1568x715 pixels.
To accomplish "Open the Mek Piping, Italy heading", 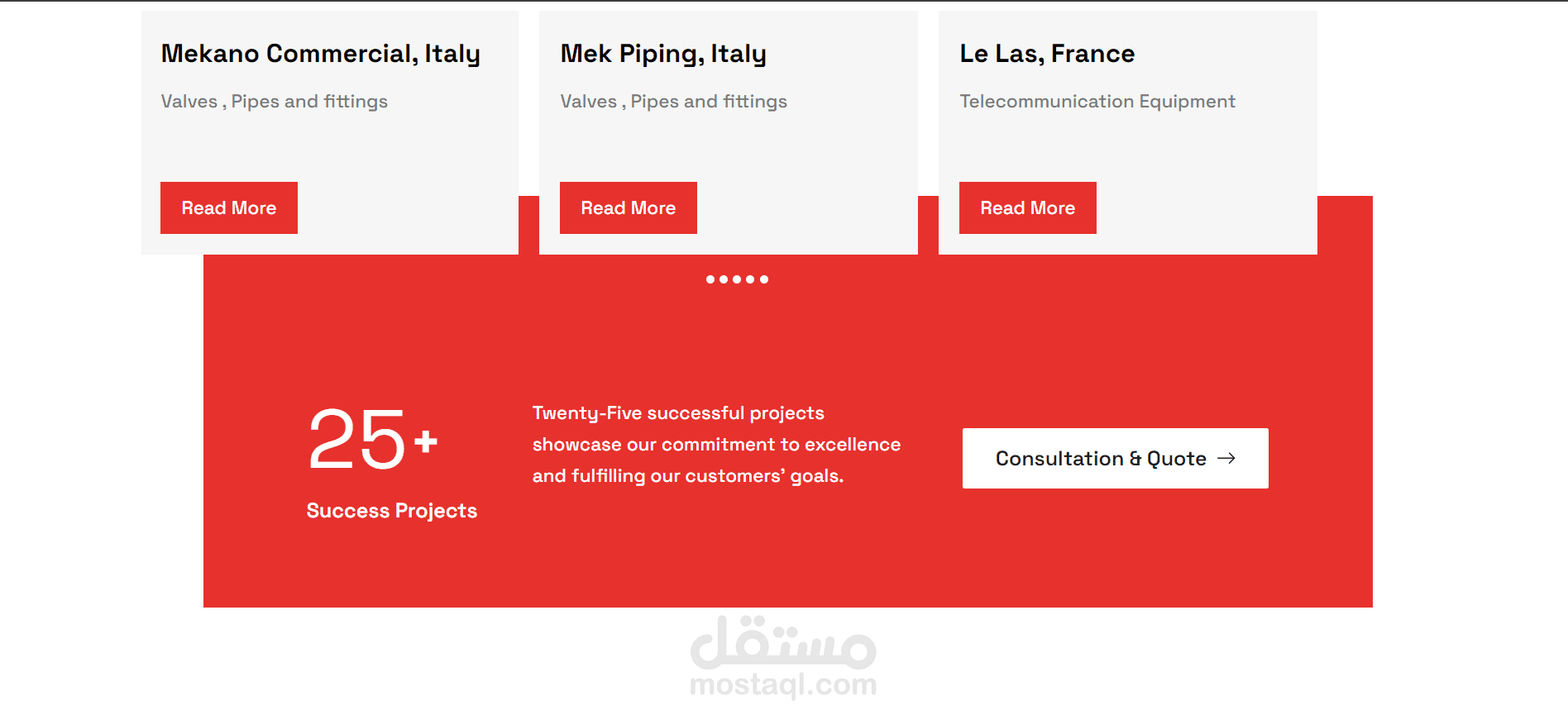I will (663, 54).
